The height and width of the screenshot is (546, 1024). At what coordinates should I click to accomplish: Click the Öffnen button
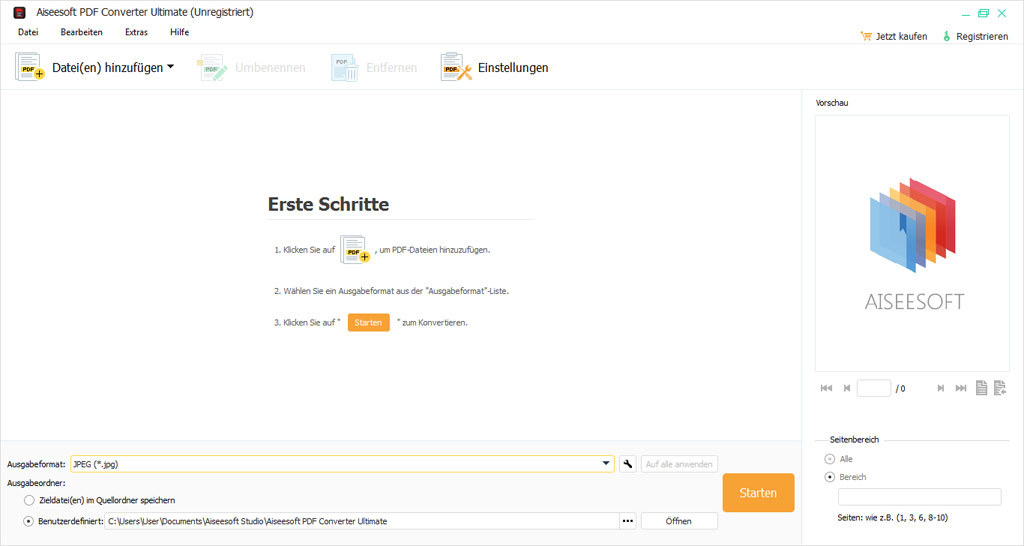click(679, 521)
